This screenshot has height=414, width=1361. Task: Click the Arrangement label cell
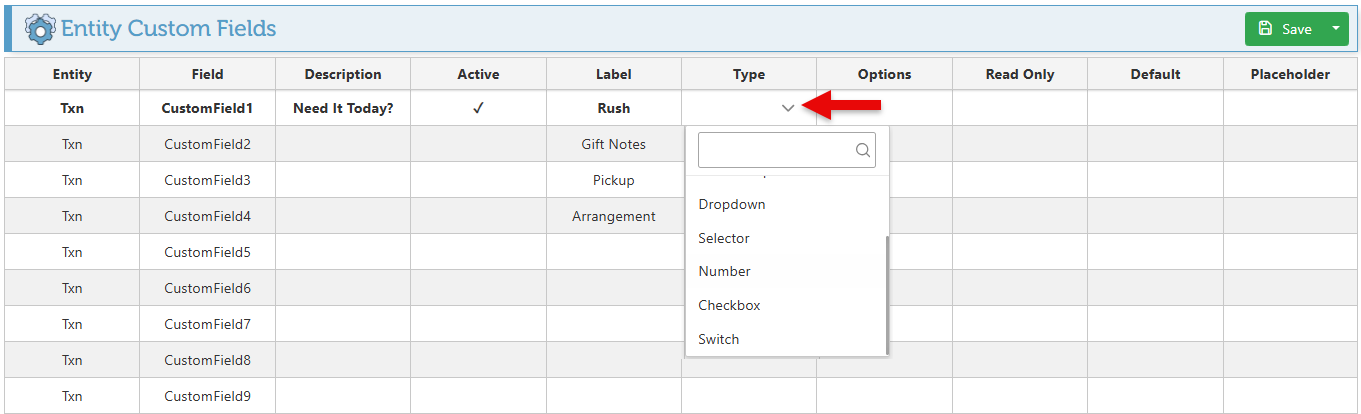(x=613, y=216)
